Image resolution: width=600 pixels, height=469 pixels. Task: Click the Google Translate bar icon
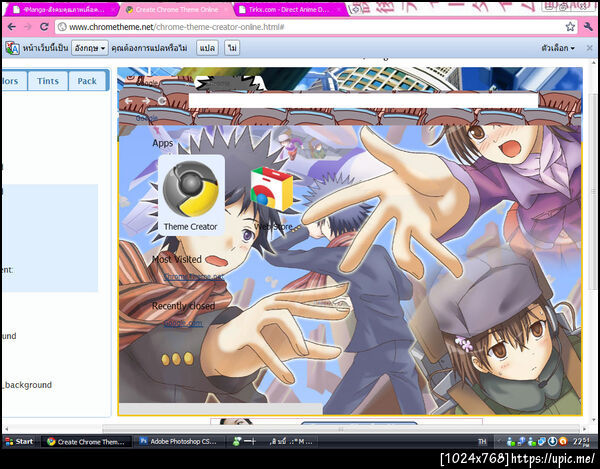click(12, 48)
